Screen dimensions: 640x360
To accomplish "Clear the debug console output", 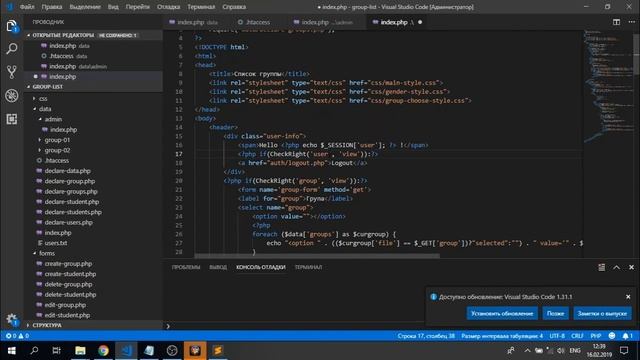I will 601,267.
